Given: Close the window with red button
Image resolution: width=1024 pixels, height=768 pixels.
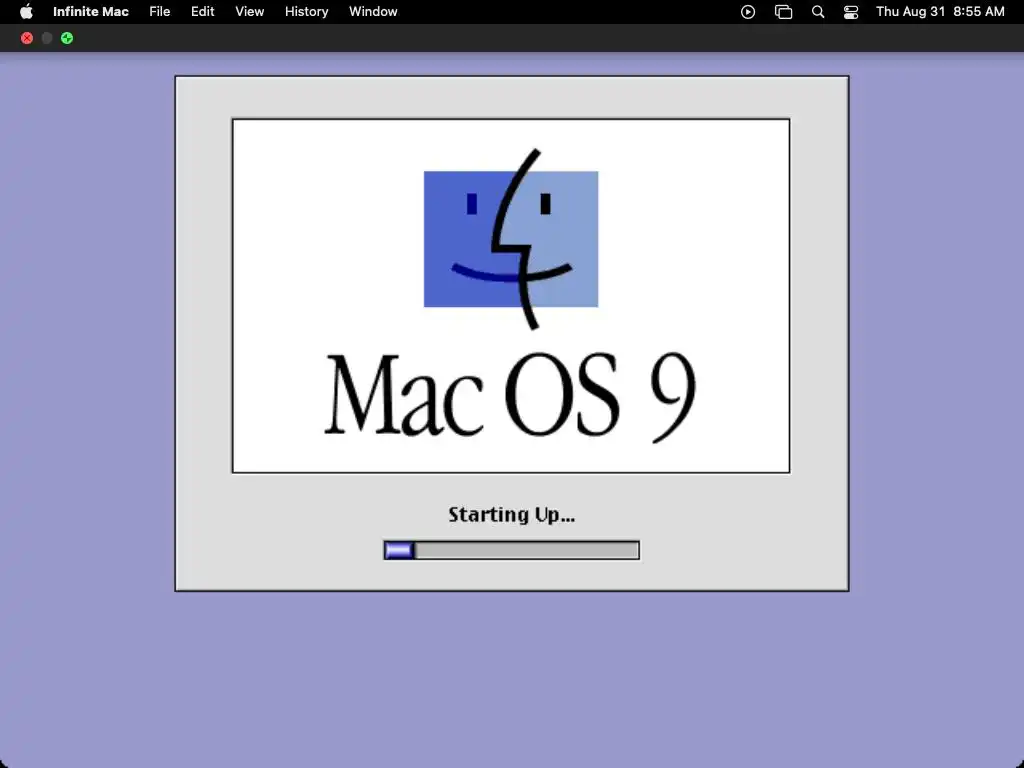Looking at the screenshot, I should 27,38.
